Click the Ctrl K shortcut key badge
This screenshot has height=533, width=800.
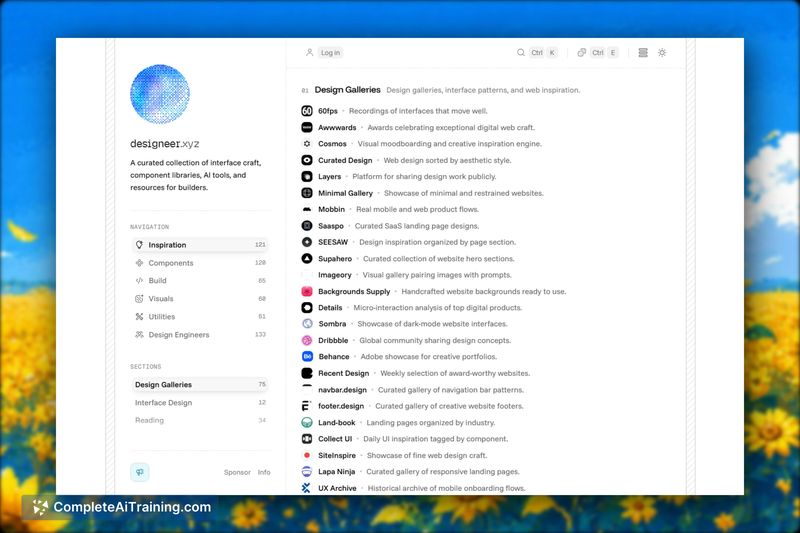pos(543,53)
